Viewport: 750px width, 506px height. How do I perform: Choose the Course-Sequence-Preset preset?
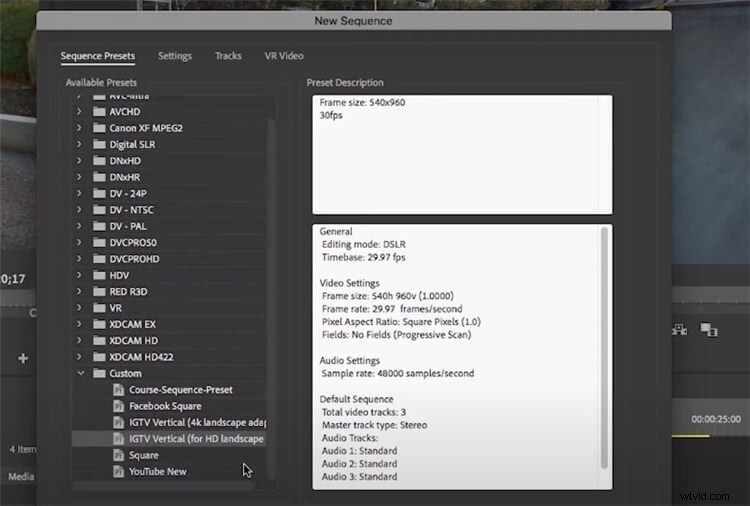pos(181,390)
